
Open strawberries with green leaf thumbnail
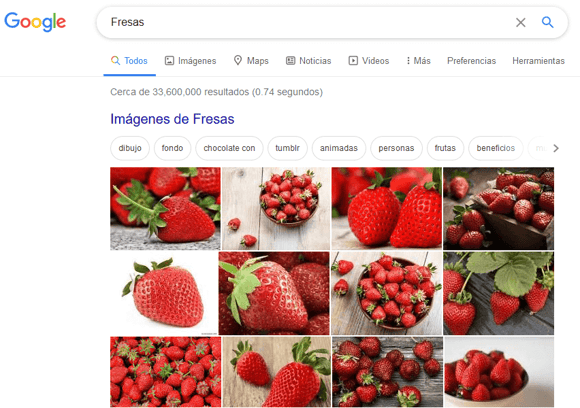pyautogui.click(x=499, y=293)
